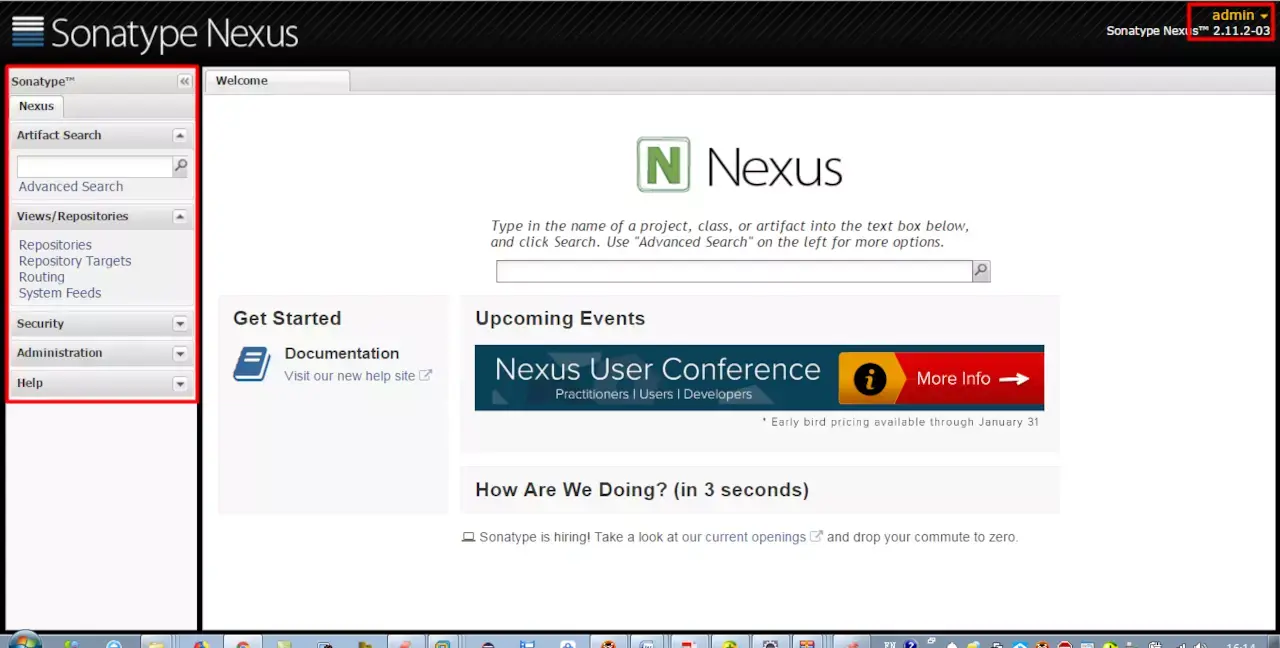
Task: Click the green Nexus N logo
Action: [664, 165]
